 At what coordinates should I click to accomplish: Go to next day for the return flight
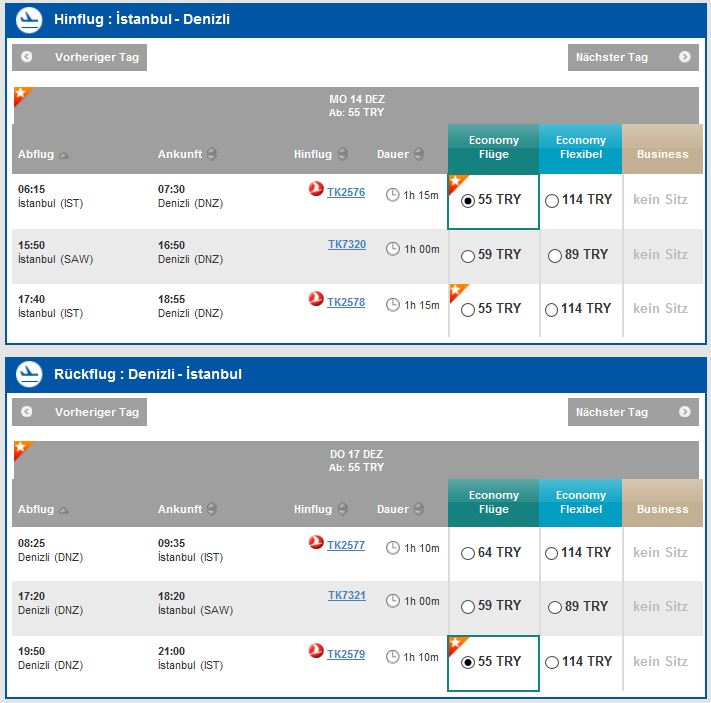633,412
